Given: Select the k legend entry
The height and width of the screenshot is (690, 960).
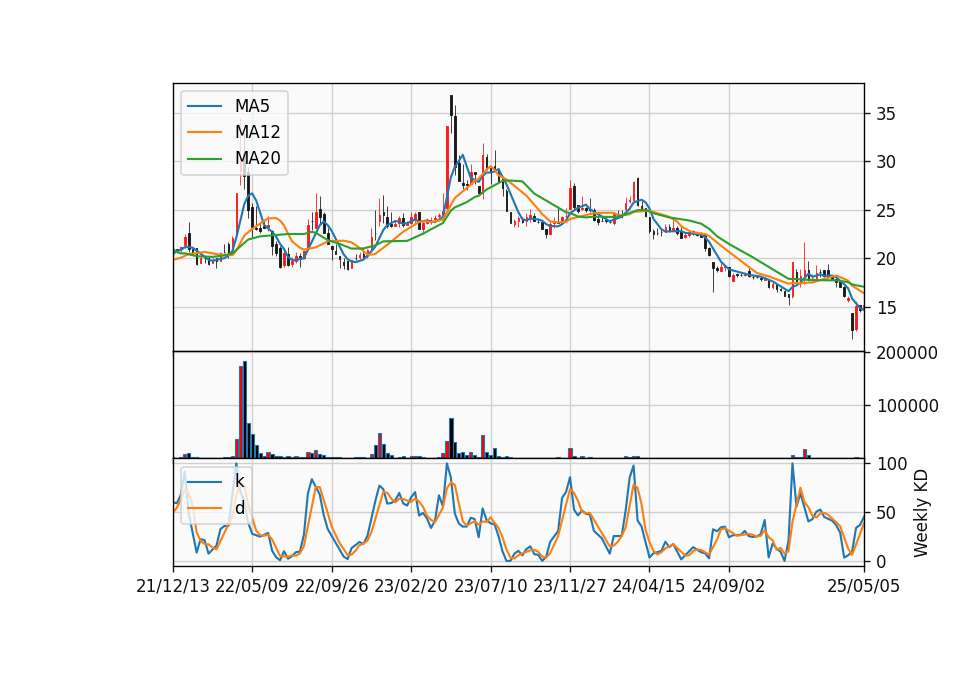Looking at the screenshot, I should [x=216, y=481].
